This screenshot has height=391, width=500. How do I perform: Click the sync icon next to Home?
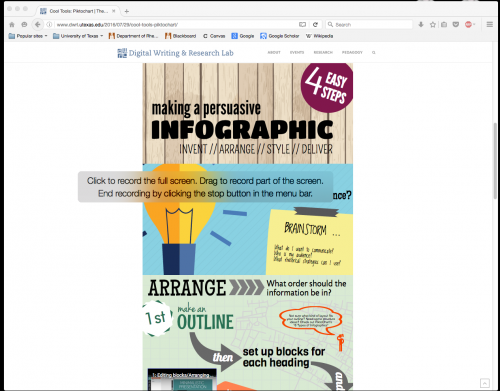click(24, 25)
